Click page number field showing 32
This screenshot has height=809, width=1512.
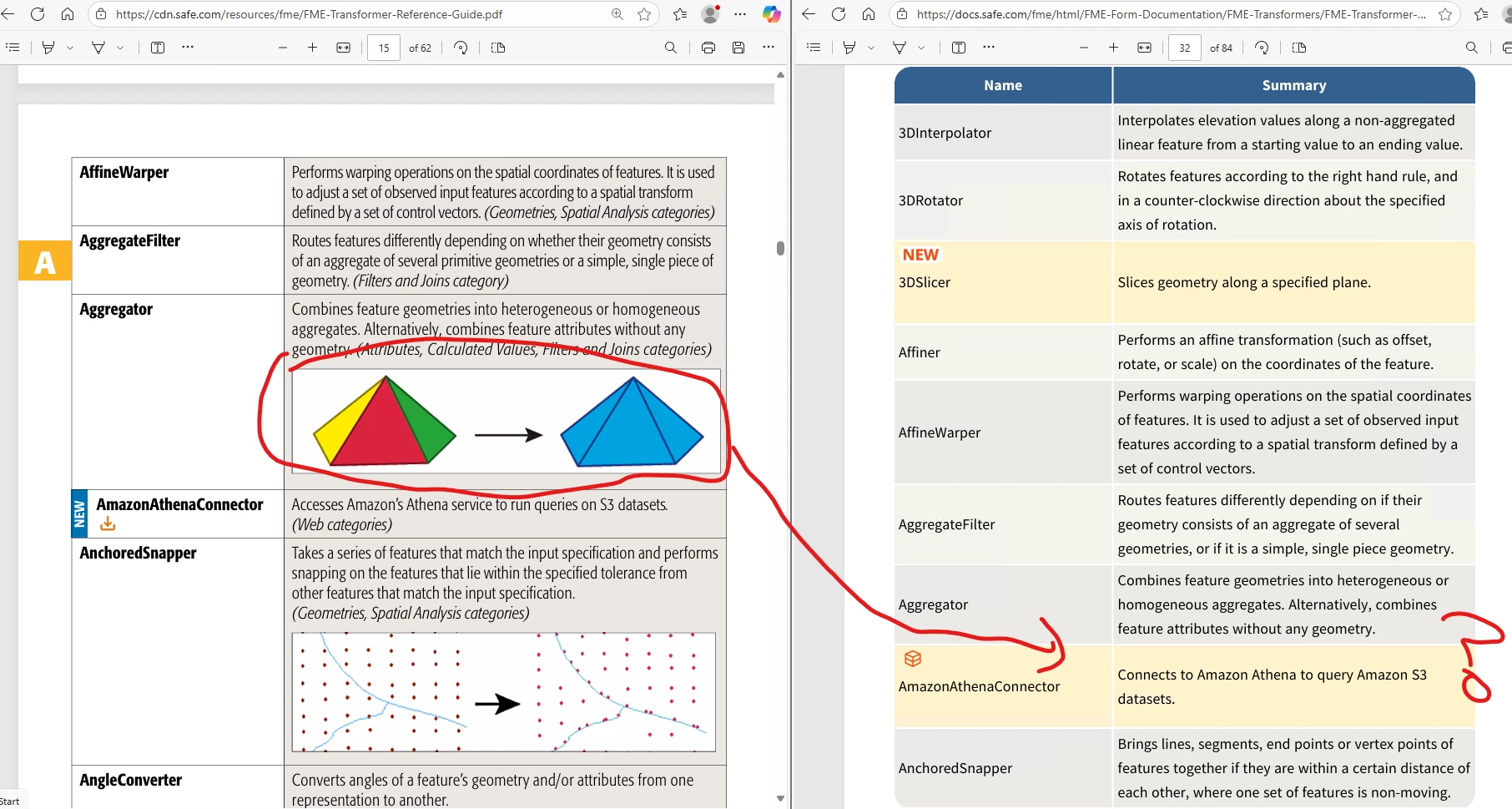click(1185, 48)
